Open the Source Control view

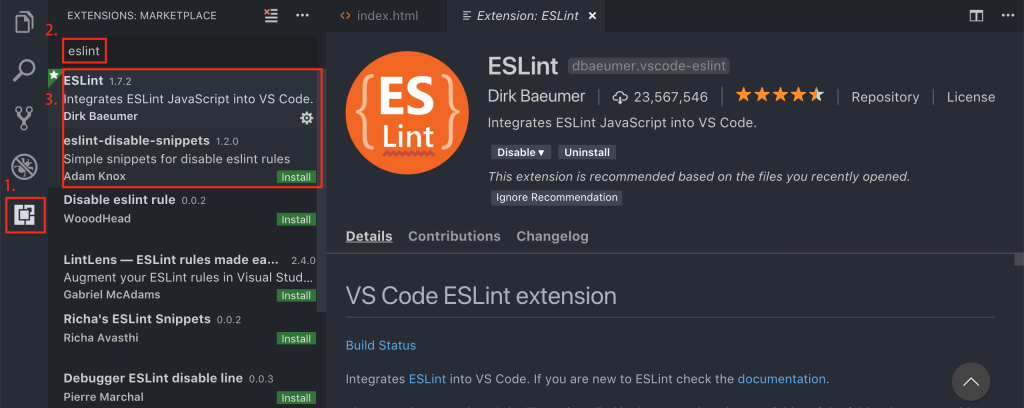click(24, 118)
